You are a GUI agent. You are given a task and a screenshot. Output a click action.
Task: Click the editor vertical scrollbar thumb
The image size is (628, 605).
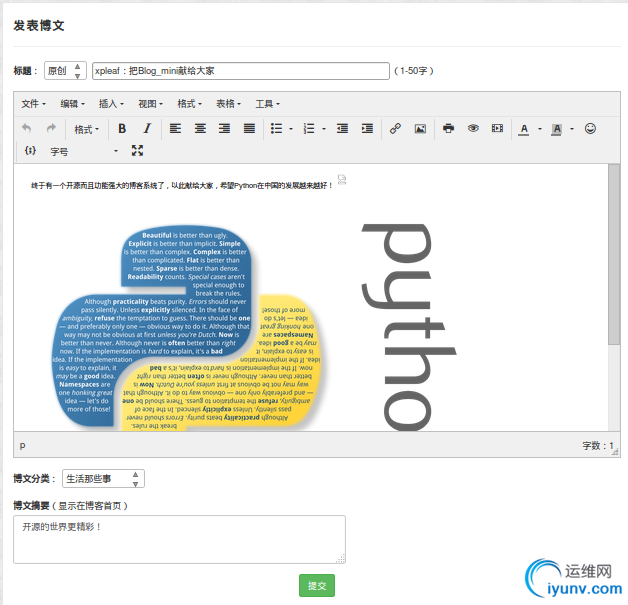point(614,254)
